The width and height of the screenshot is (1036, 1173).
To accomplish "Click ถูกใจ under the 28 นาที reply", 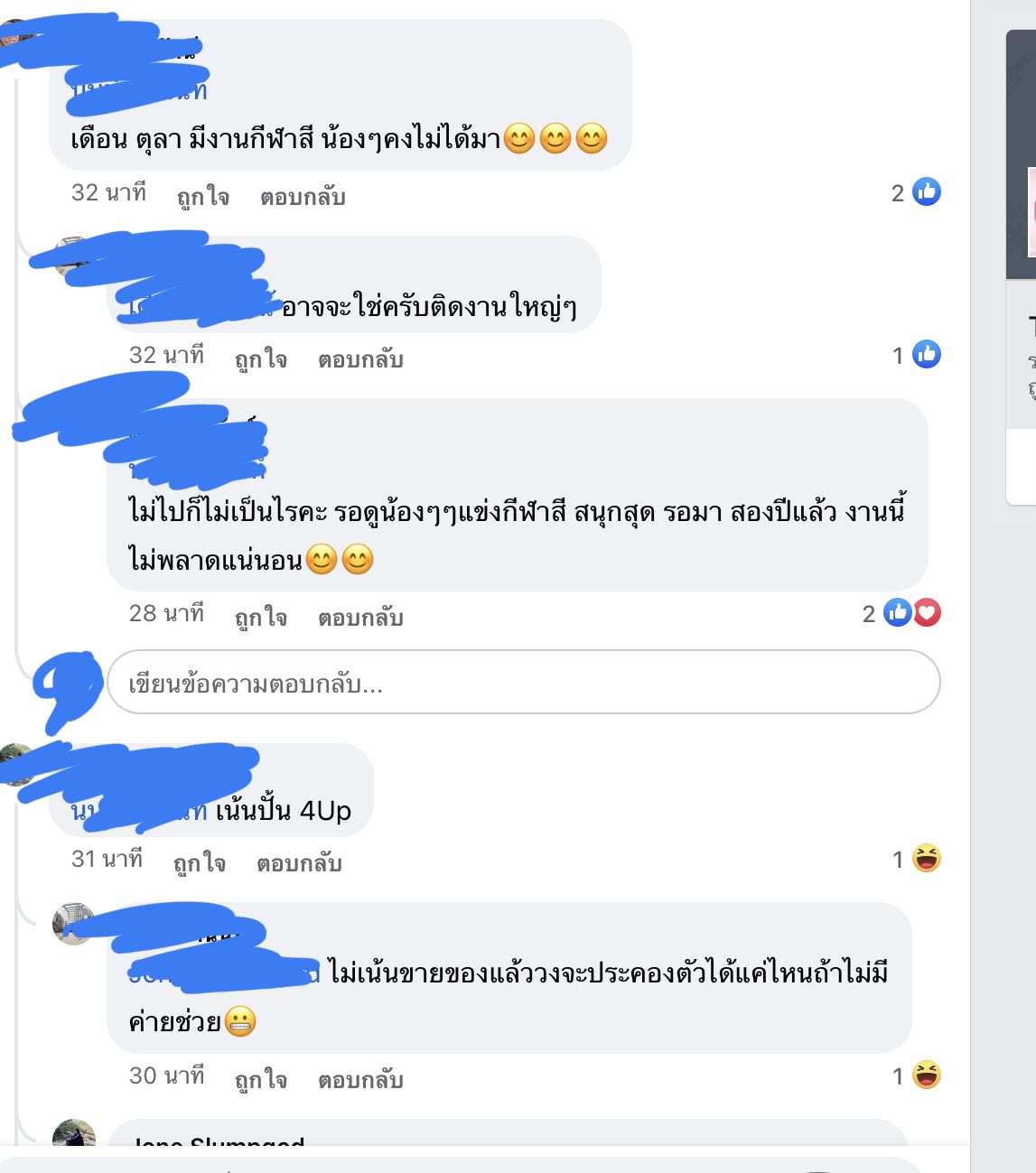I will tap(261, 617).
